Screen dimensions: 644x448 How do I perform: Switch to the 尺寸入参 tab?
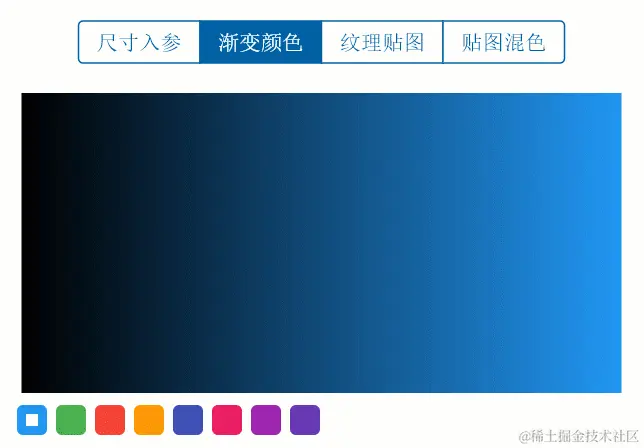click(x=139, y=42)
